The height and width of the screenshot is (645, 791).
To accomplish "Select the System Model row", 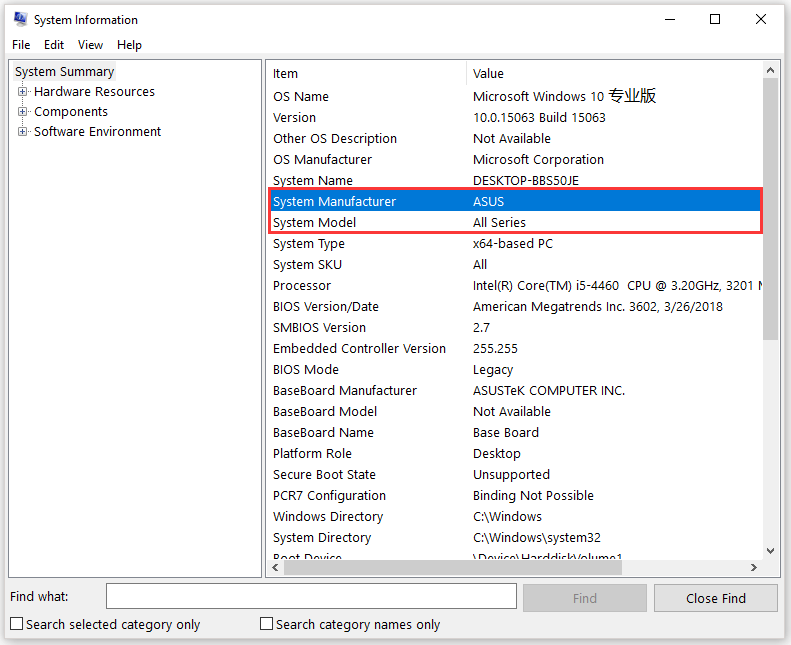I will pos(515,222).
